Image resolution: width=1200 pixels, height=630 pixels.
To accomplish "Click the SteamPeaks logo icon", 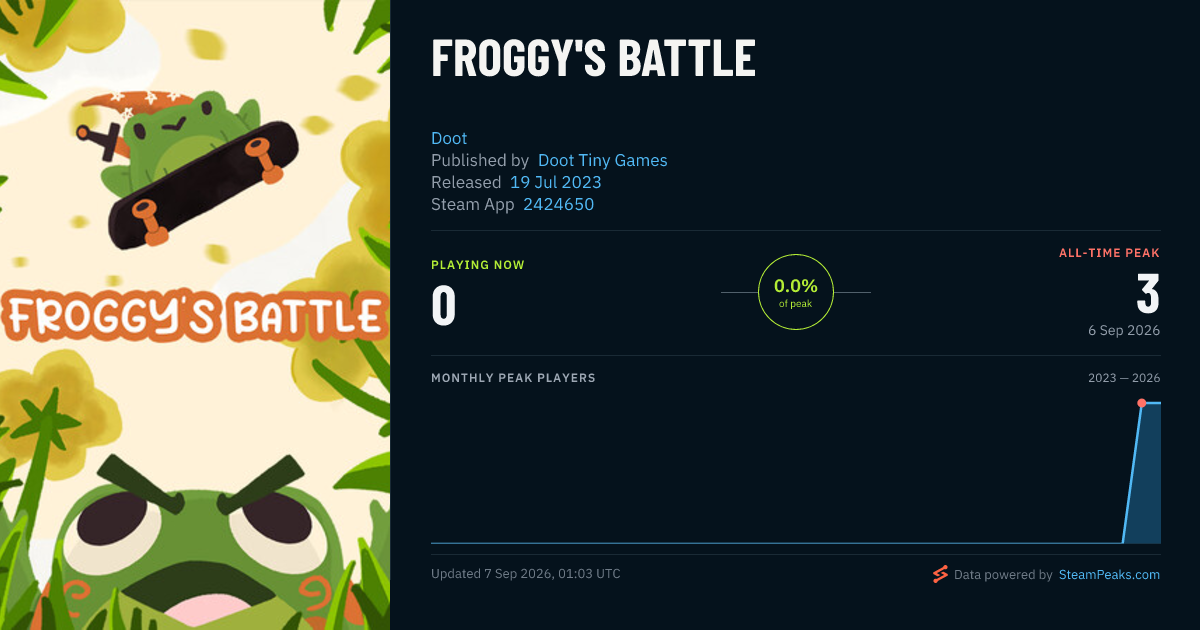I will click(940, 574).
